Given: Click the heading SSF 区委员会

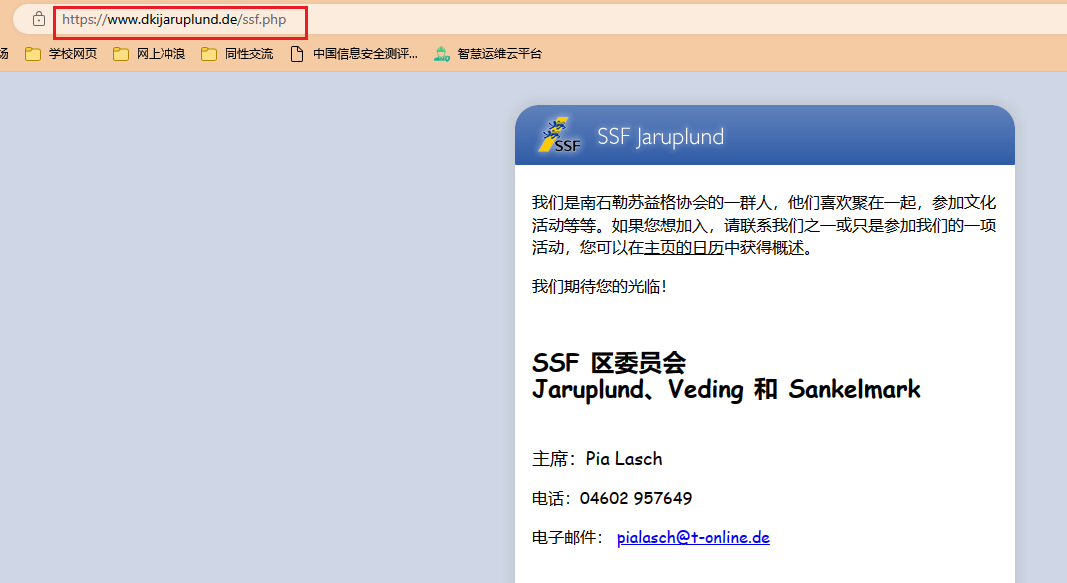Looking at the screenshot, I should 608,363.
